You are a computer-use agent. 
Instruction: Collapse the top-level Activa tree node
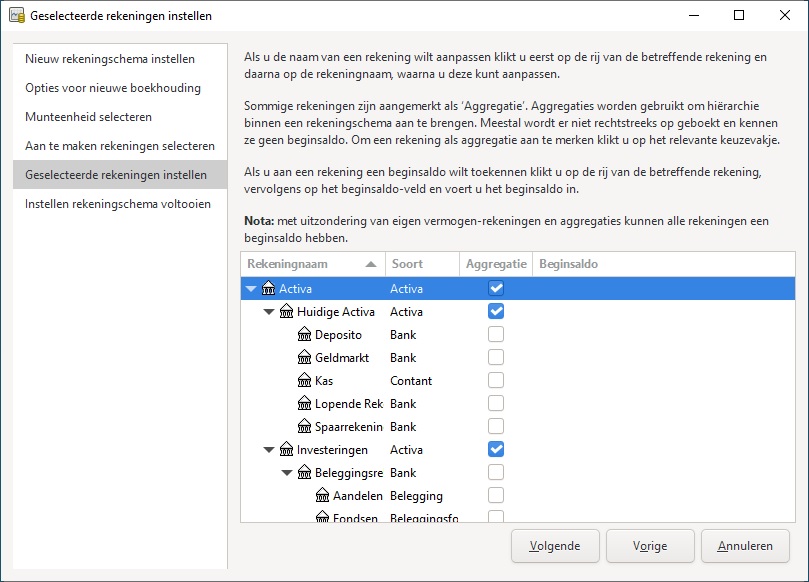[251, 289]
